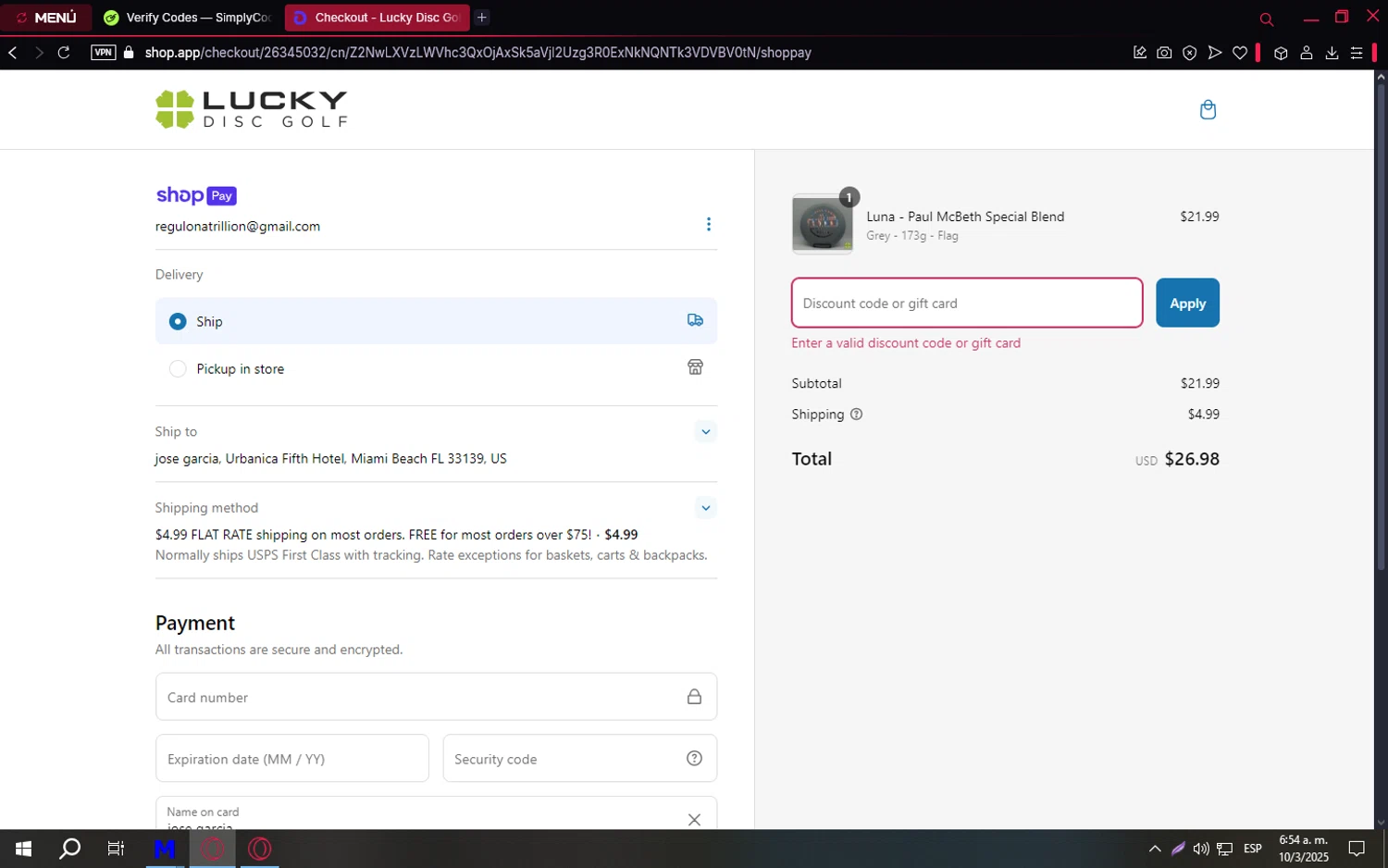Viewport: 1388px width, 868px height.
Task: Expand the Ship to address chevron
Action: [x=706, y=432]
